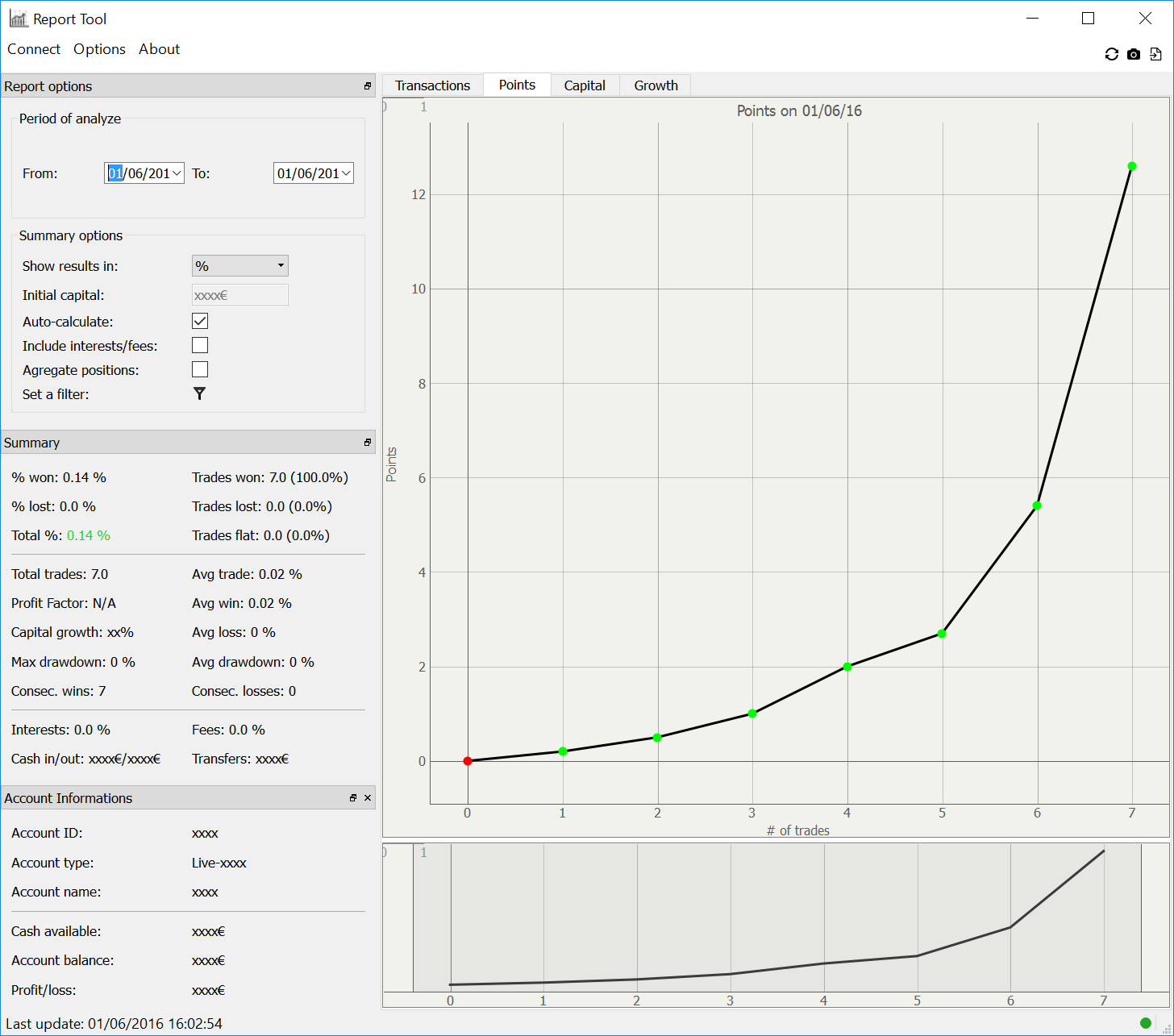
Task: Open the Show results in dropdown
Action: [x=239, y=266]
